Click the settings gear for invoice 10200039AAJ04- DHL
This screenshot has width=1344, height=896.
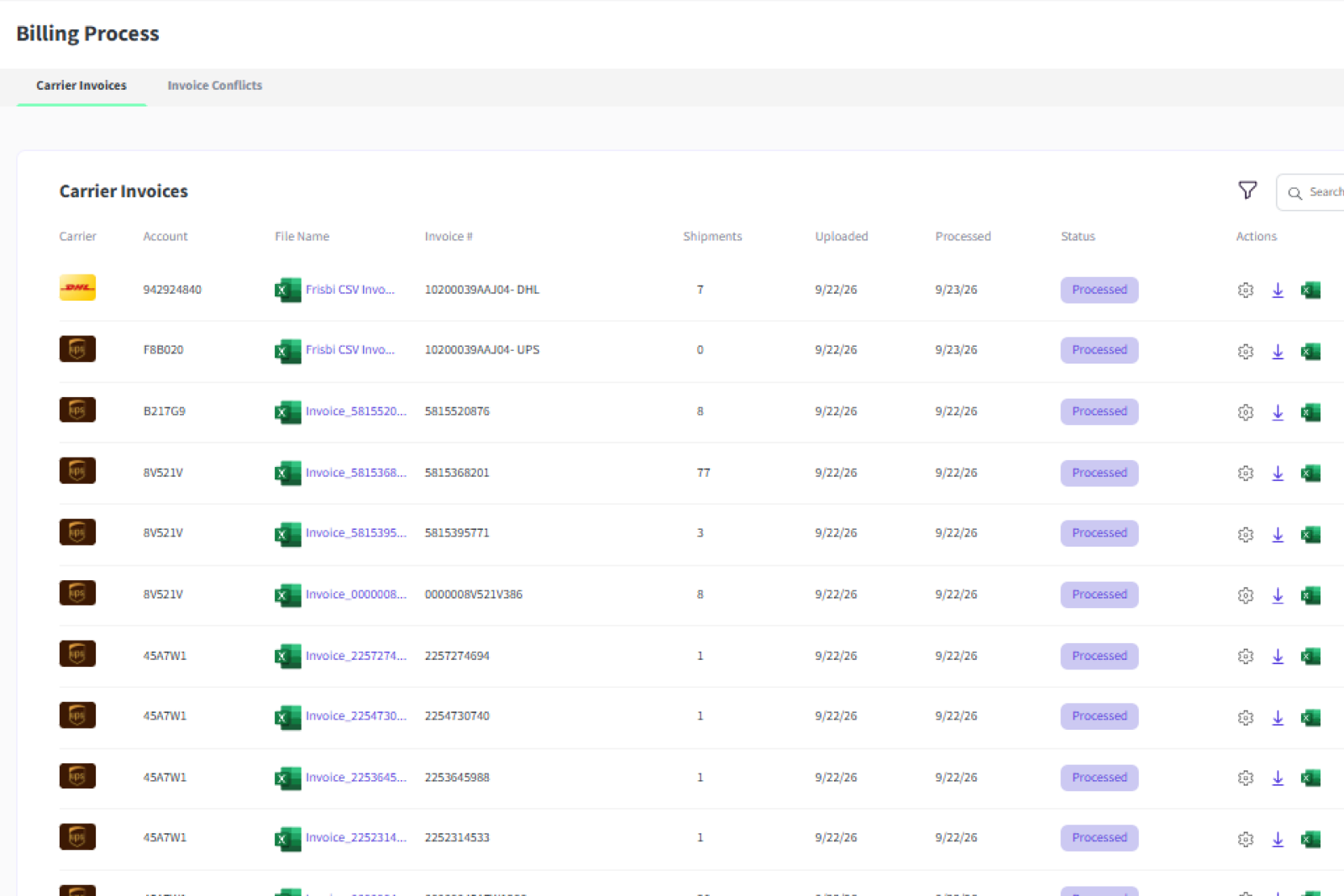click(1246, 290)
